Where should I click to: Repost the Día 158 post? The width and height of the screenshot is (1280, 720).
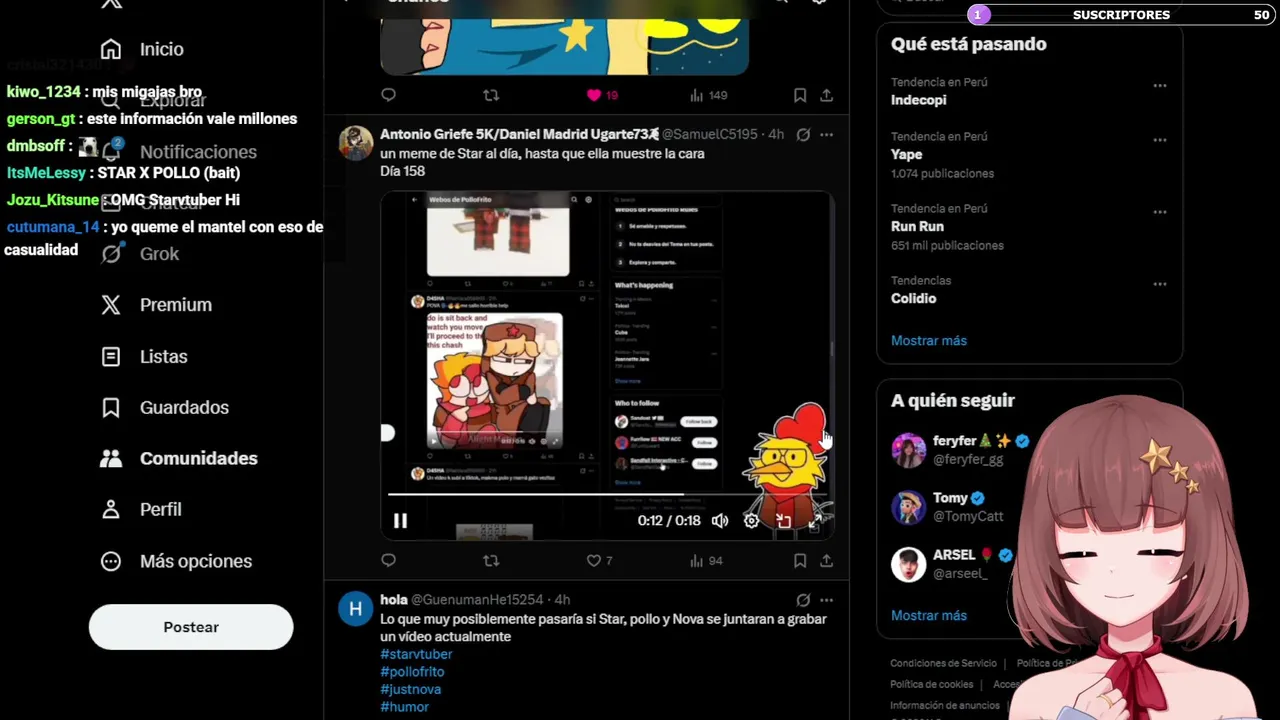(491, 561)
